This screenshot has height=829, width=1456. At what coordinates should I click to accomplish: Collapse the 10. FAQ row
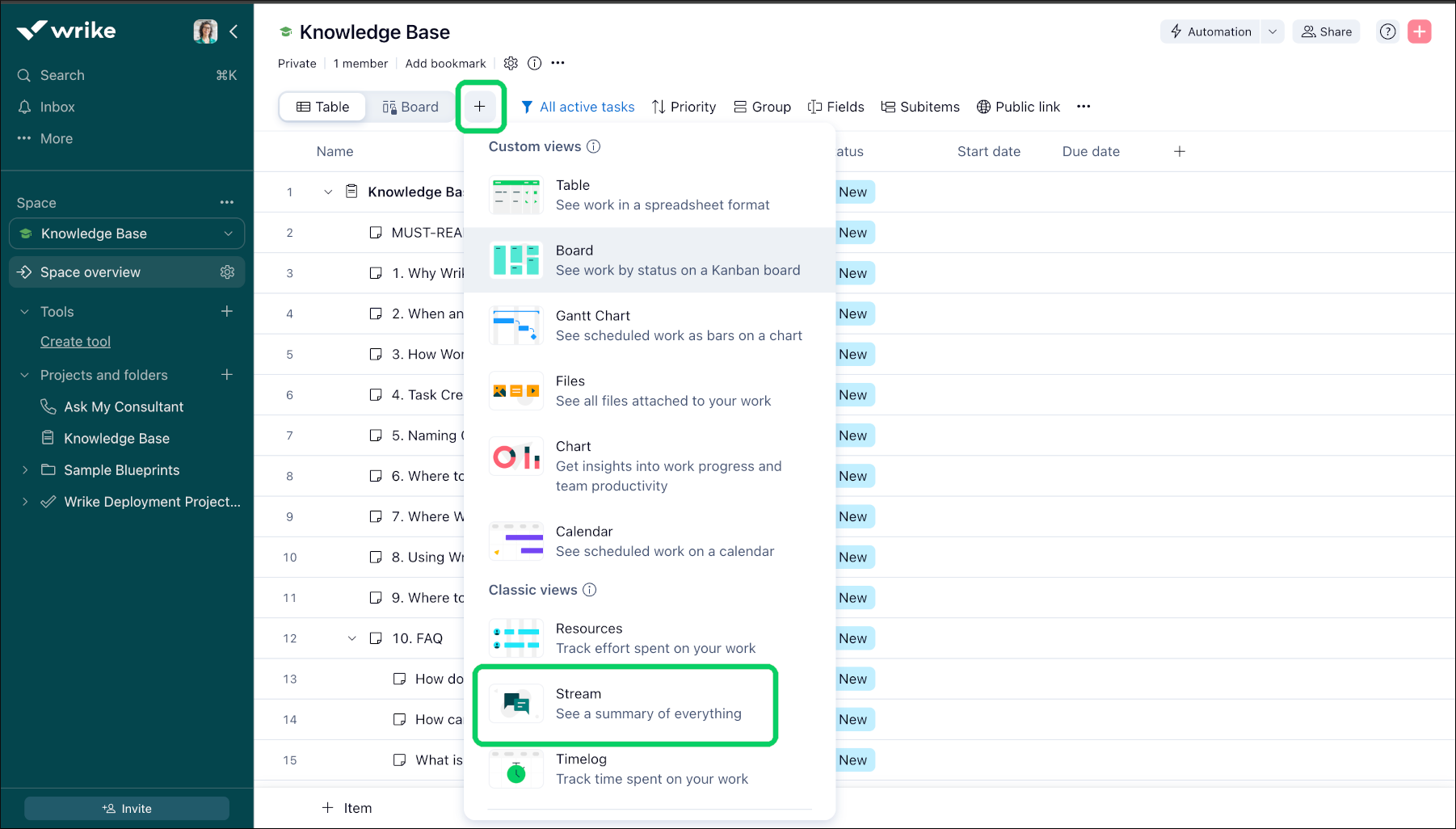click(x=351, y=638)
